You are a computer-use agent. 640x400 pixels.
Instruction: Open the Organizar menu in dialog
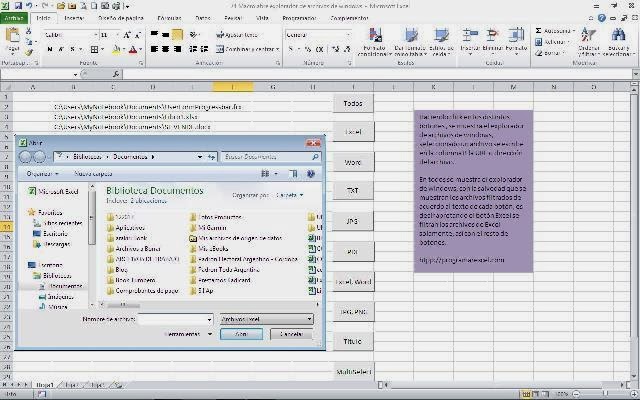[42, 173]
